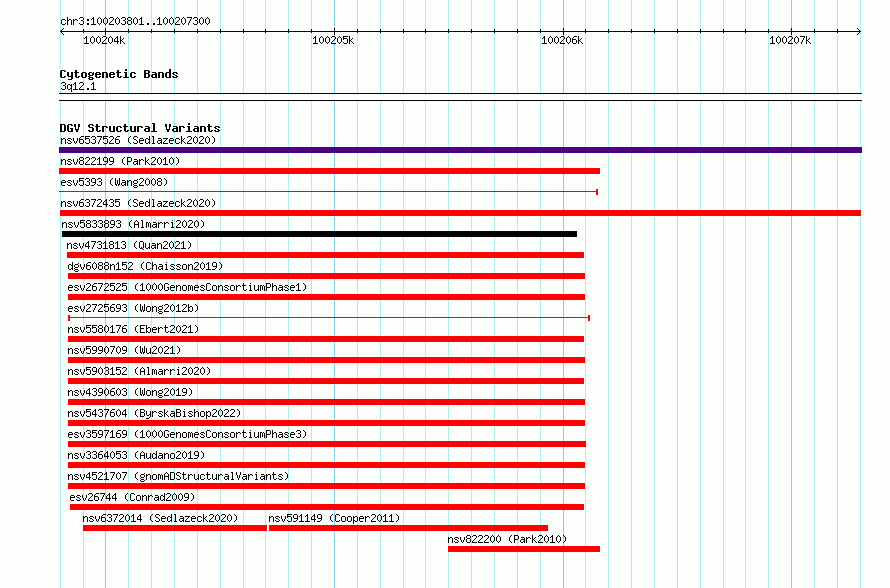Click the nsv5833893 (Almarri2020) label

click(133, 224)
